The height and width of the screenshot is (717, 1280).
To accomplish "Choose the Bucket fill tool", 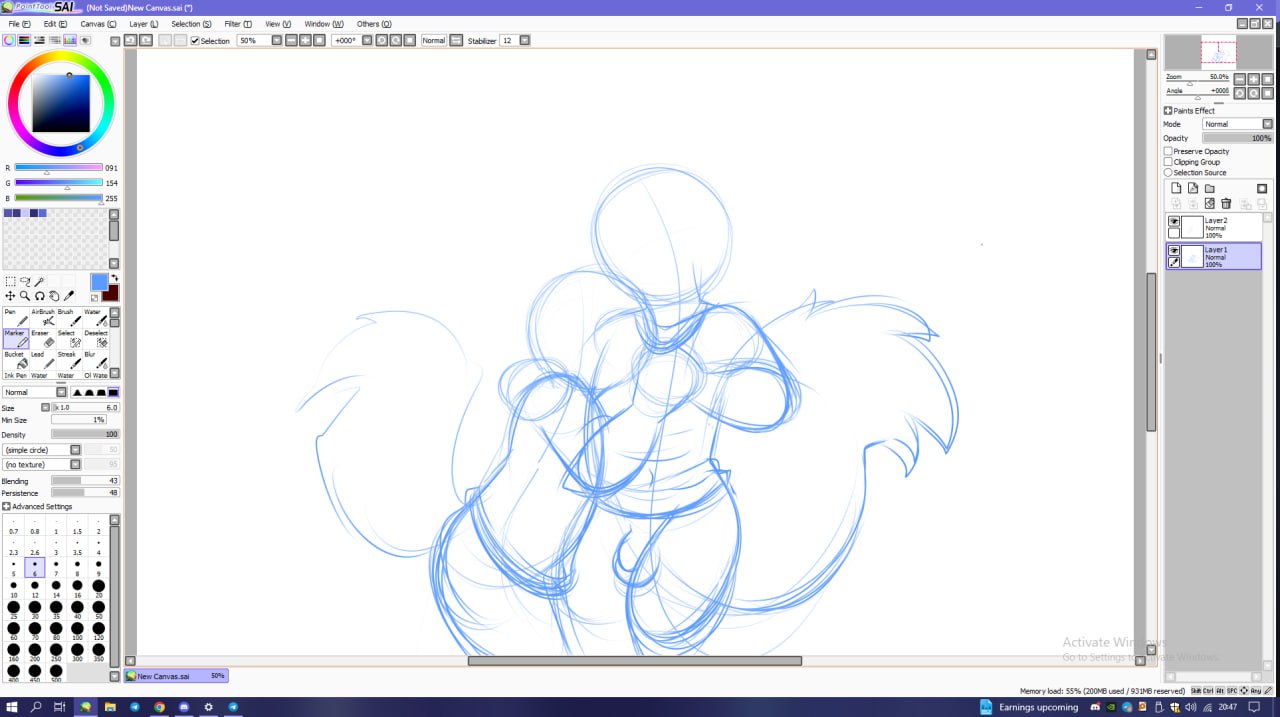I will click(16, 359).
